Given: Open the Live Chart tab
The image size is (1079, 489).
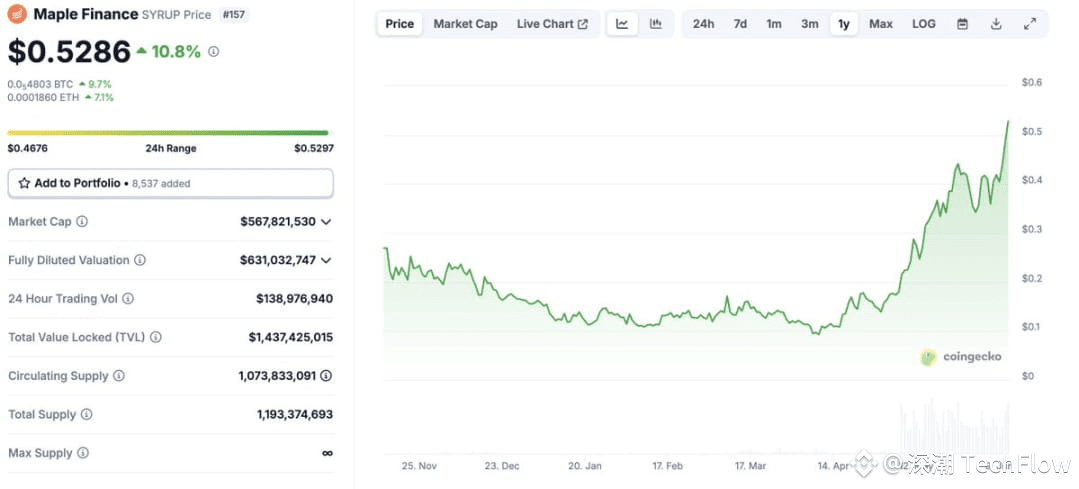Looking at the screenshot, I should coord(552,24).
